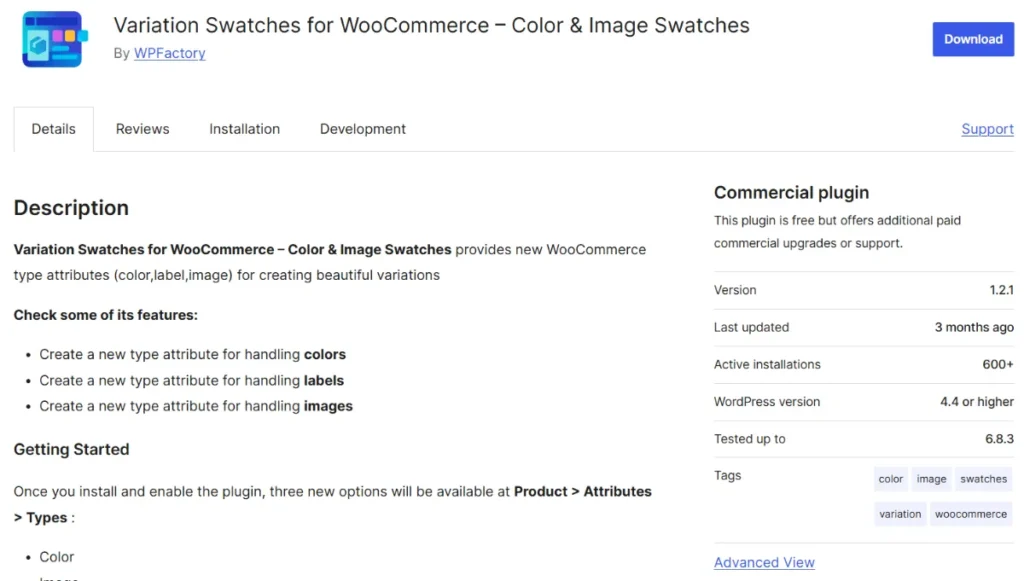
Task: Click the "color" tag
Action: (x=891, y=479)
